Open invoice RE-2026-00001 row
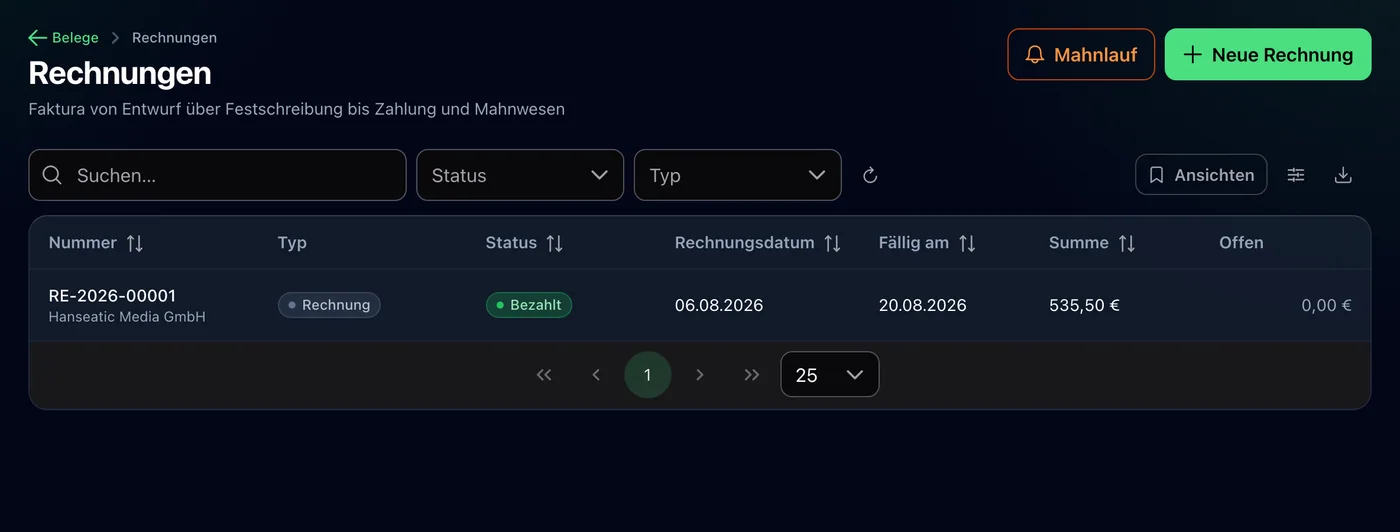The height and width of the screenshot is (532, 1400). [700, 305]
